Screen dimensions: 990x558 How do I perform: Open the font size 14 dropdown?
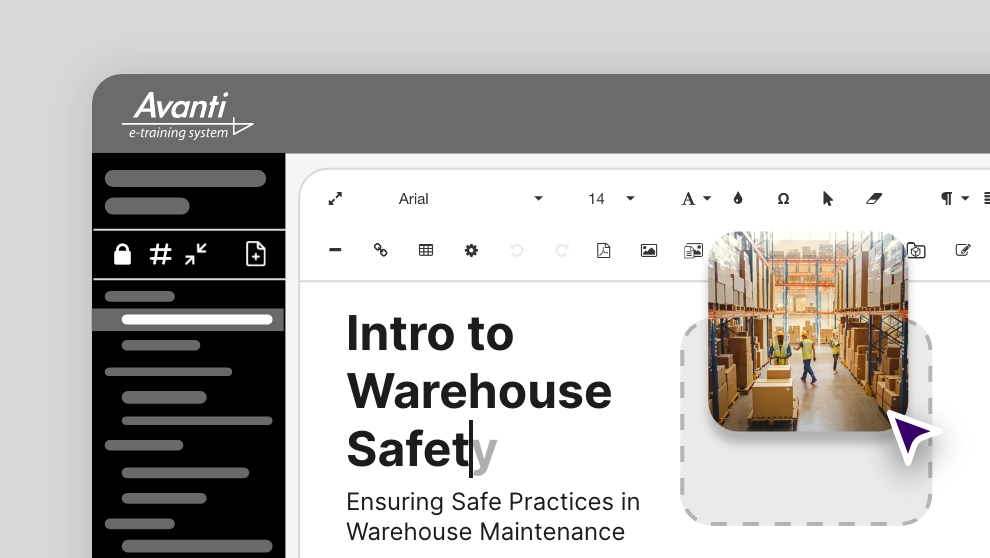(x=611, y=199)
